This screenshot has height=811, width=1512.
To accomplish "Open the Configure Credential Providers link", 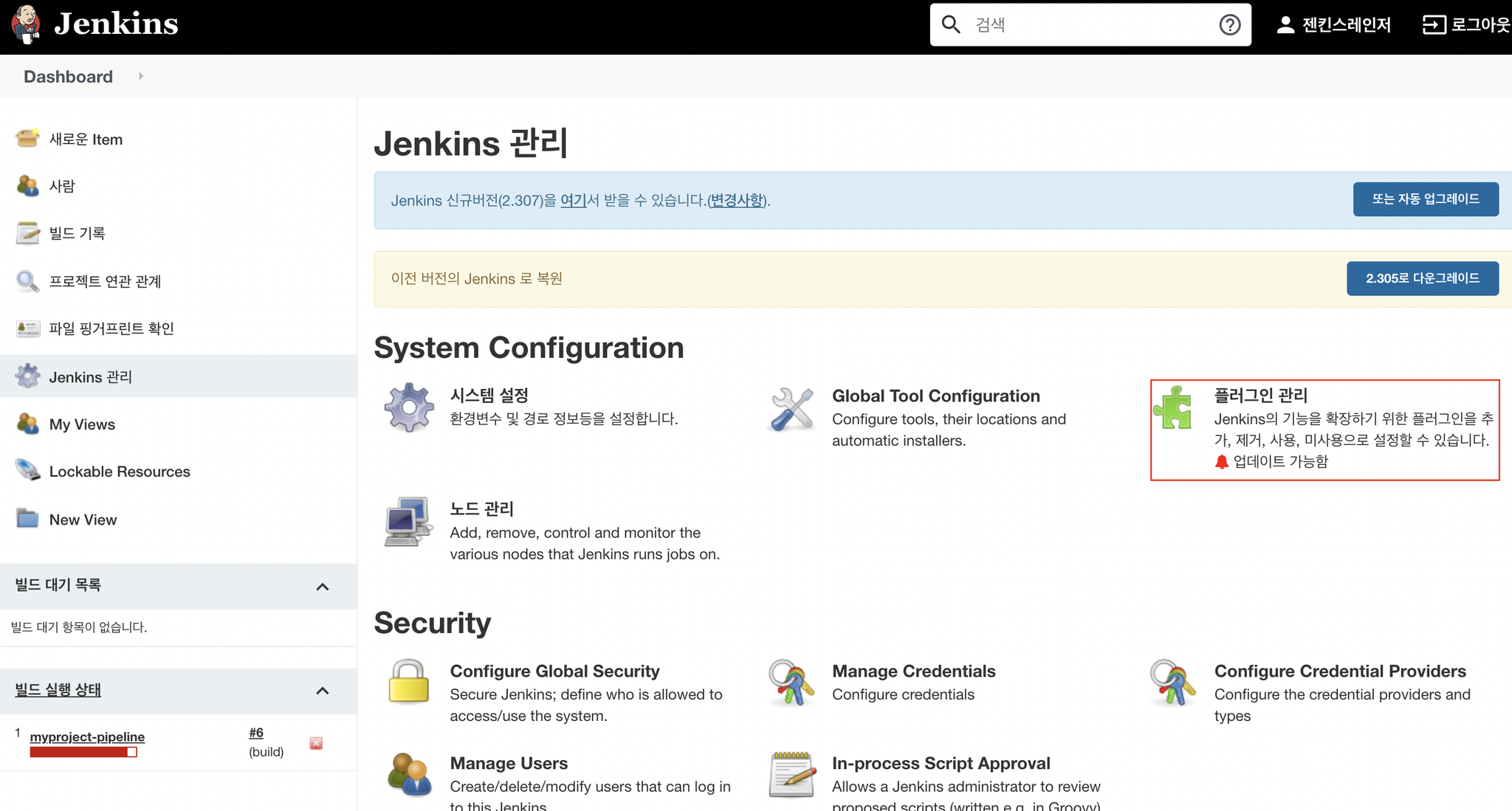I will (x=1340, y=672).
